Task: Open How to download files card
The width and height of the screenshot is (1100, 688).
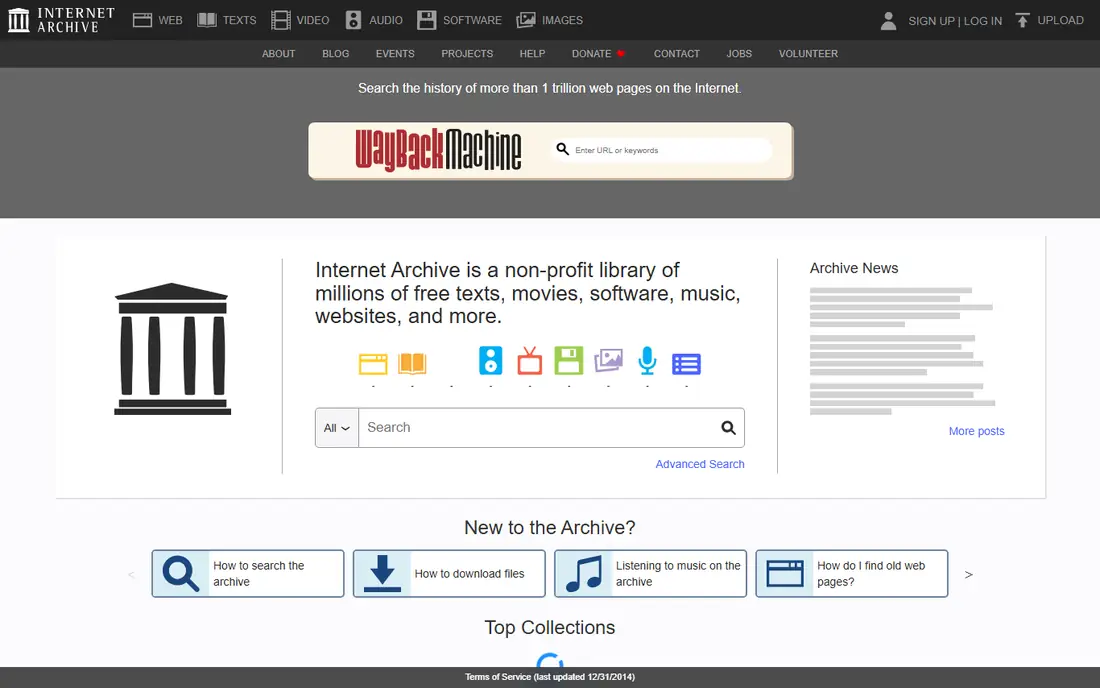Action: 449,574
